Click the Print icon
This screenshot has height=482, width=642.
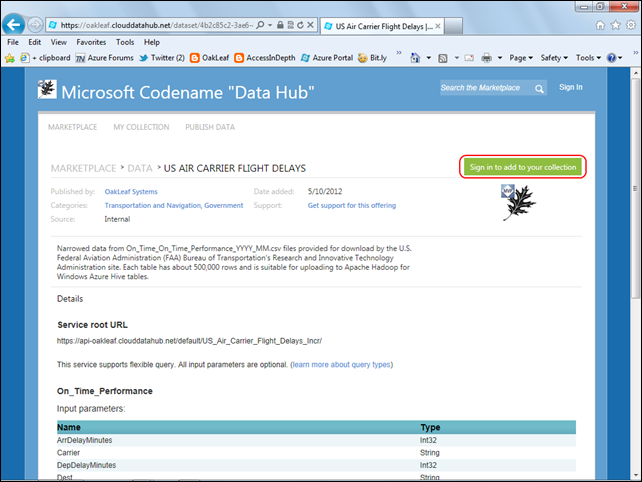[486, 58]
